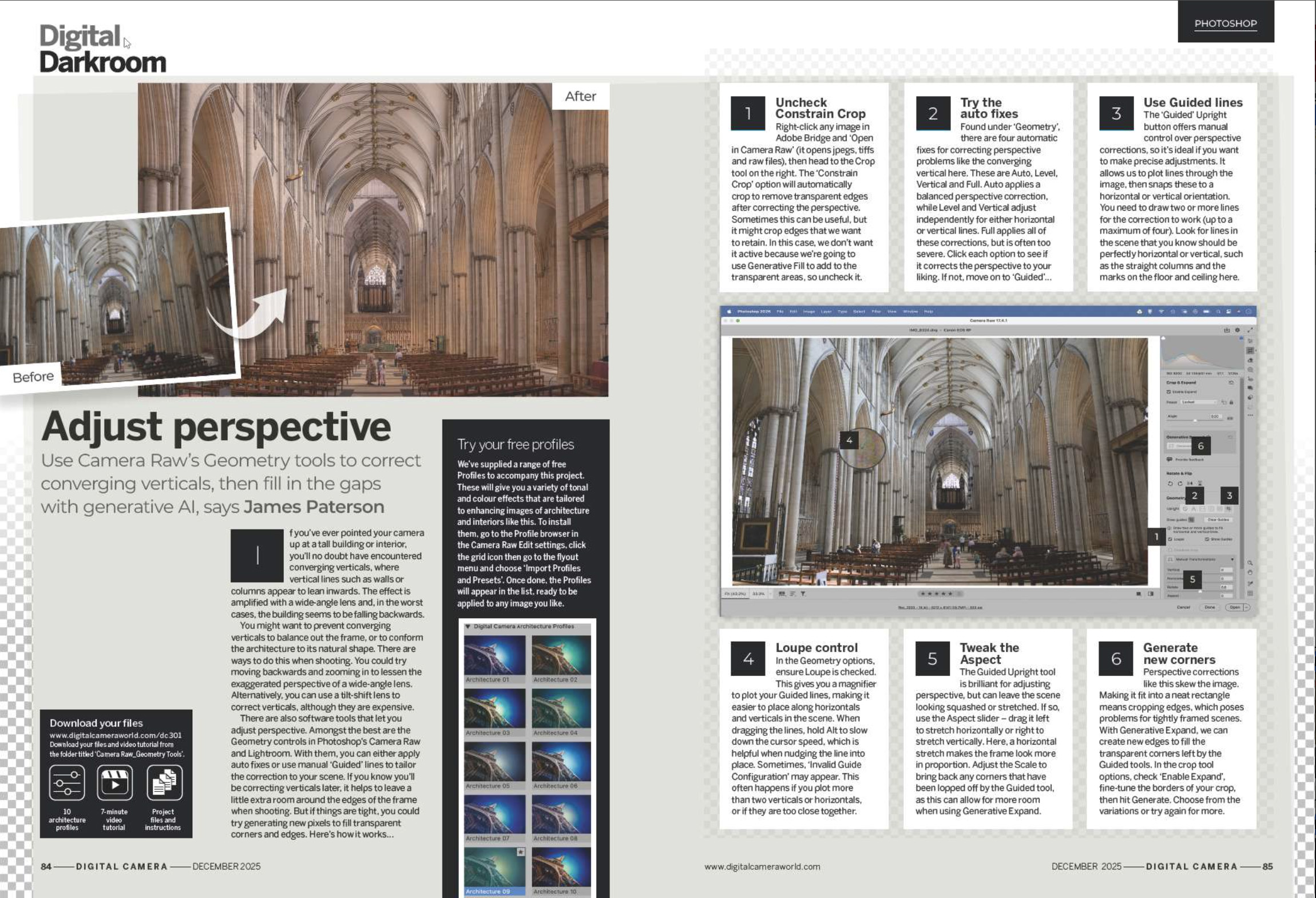Viewport: 1316px width, 898px height.
Task: Enable the 'Enable Expand' checkbox
Action: click(1168, 391)
